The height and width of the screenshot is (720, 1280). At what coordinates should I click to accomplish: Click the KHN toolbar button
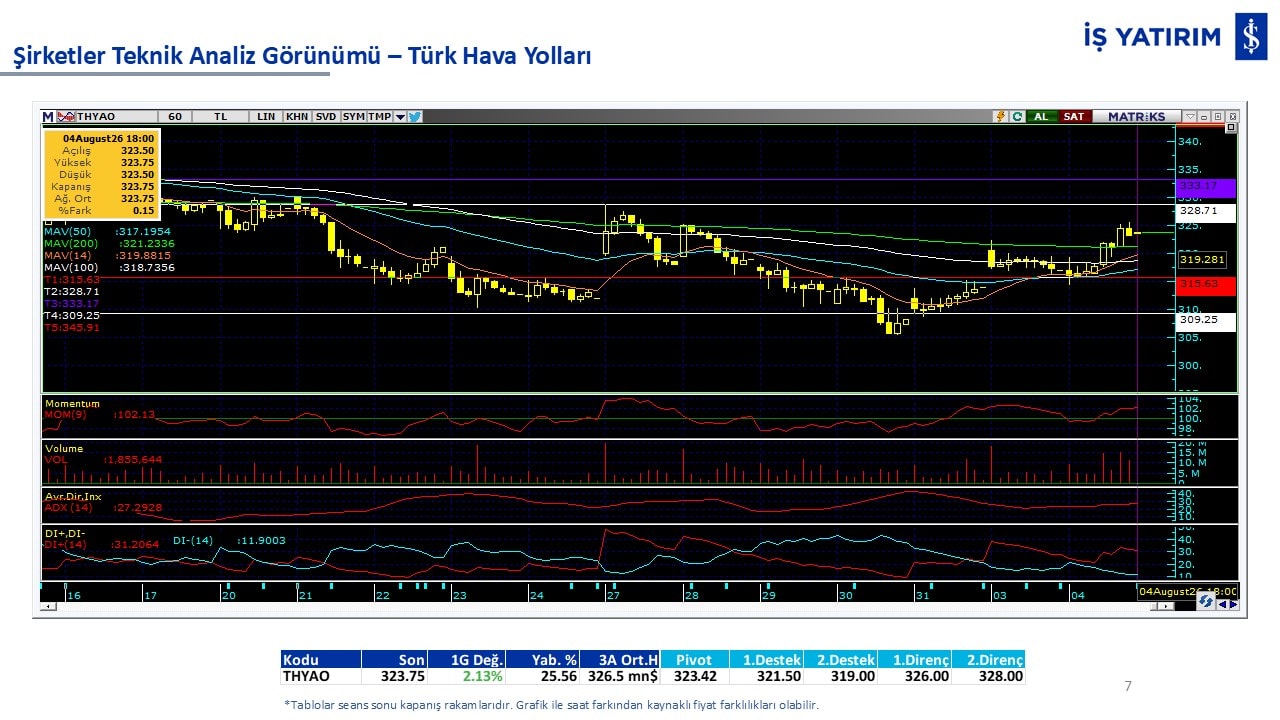tap(297, 116)
